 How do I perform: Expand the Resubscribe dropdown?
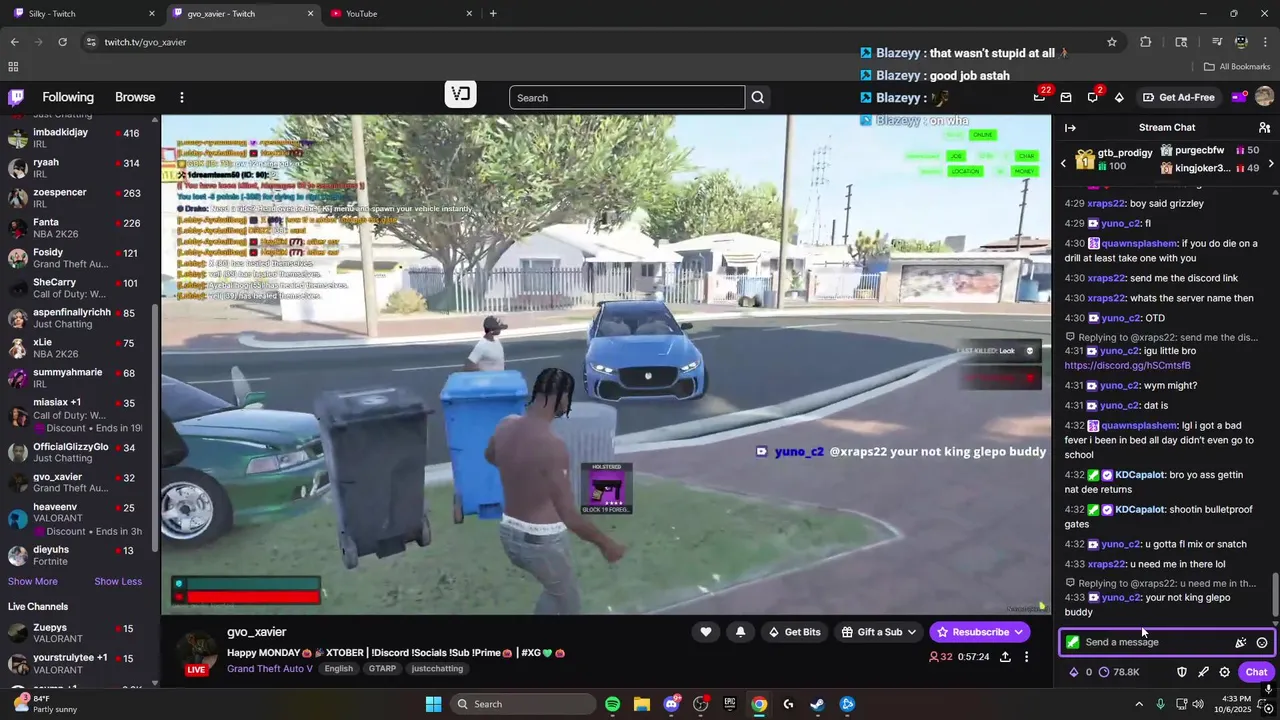pos(1018,632)
